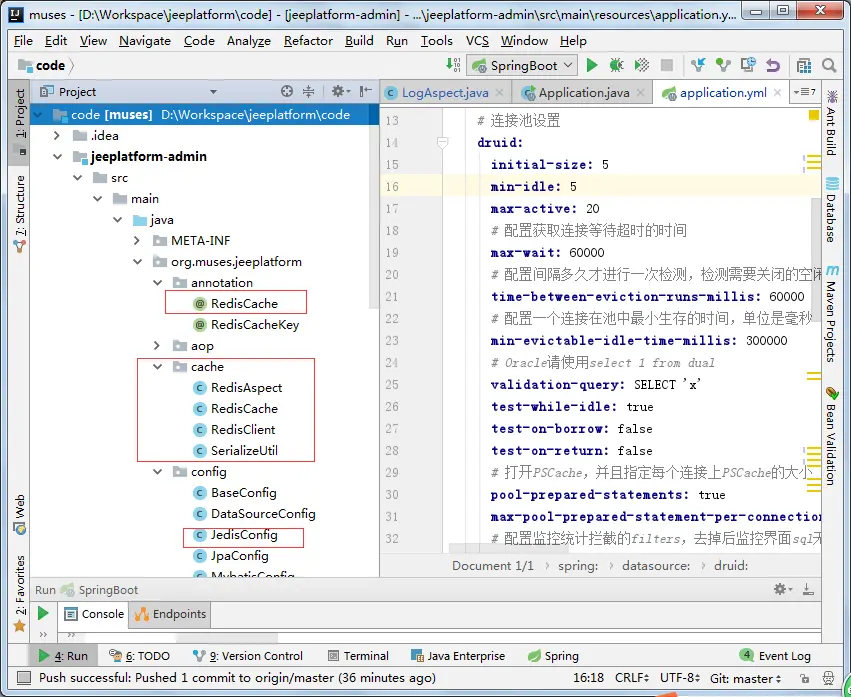Viewport: 851px width, 697px height.
Task: Click the Revert changes arrow icon
Action: coord(772,65)
